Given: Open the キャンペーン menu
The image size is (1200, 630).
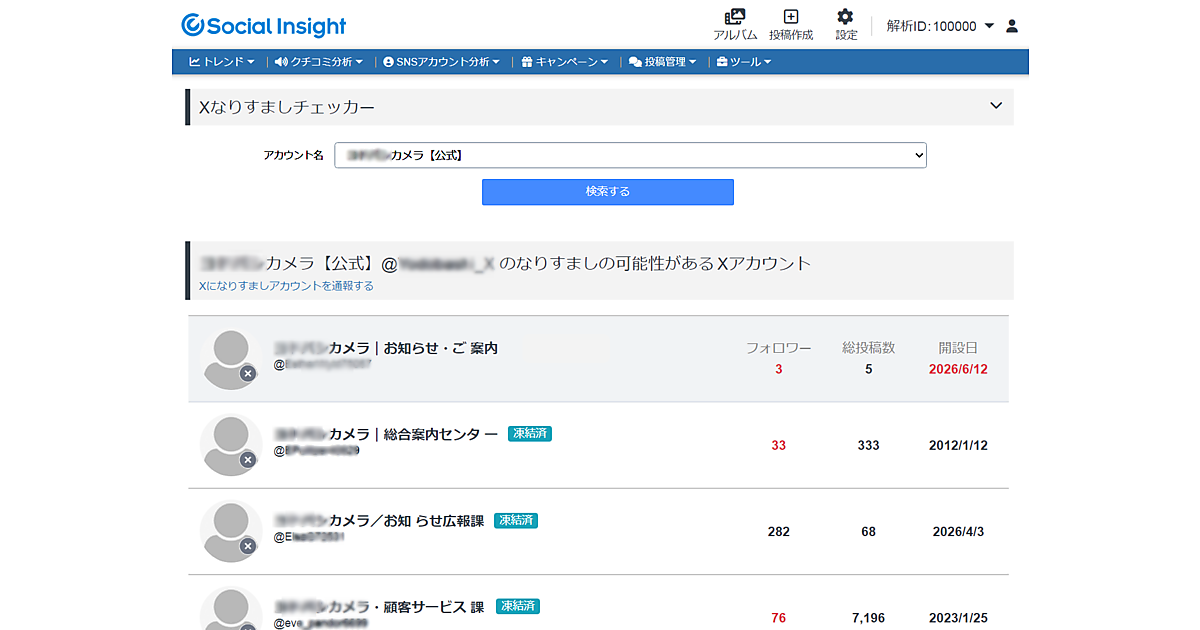Looking at the screenshot, I should (565, 62).
